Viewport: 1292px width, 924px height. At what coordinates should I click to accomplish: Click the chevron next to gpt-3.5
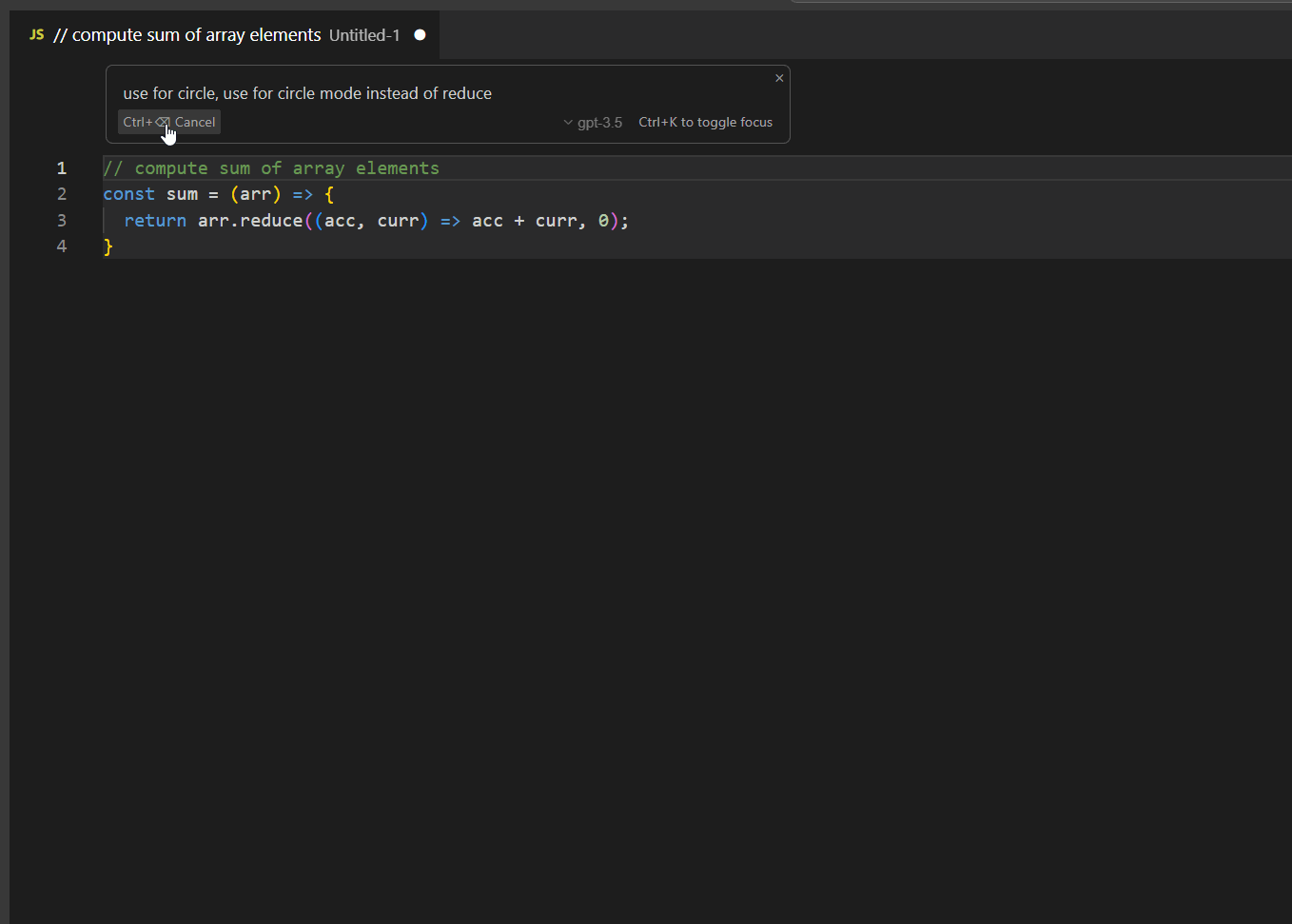[568, 122]
